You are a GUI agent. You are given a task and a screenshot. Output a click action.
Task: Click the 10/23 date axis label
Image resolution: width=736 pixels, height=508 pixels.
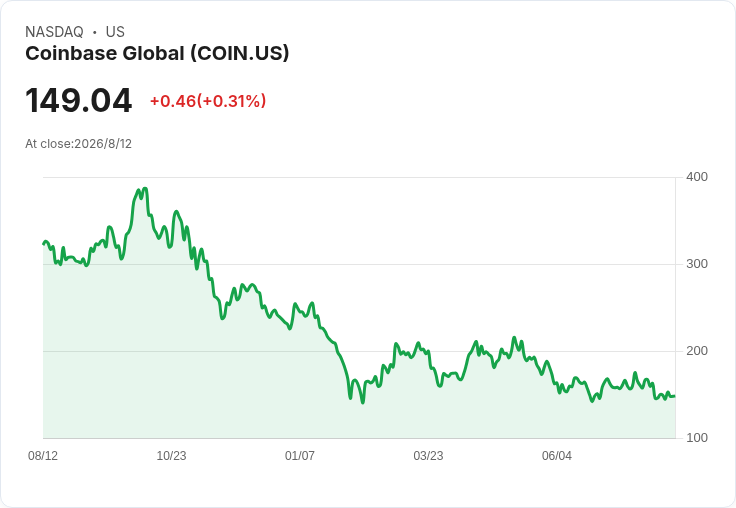coord(171,456)
